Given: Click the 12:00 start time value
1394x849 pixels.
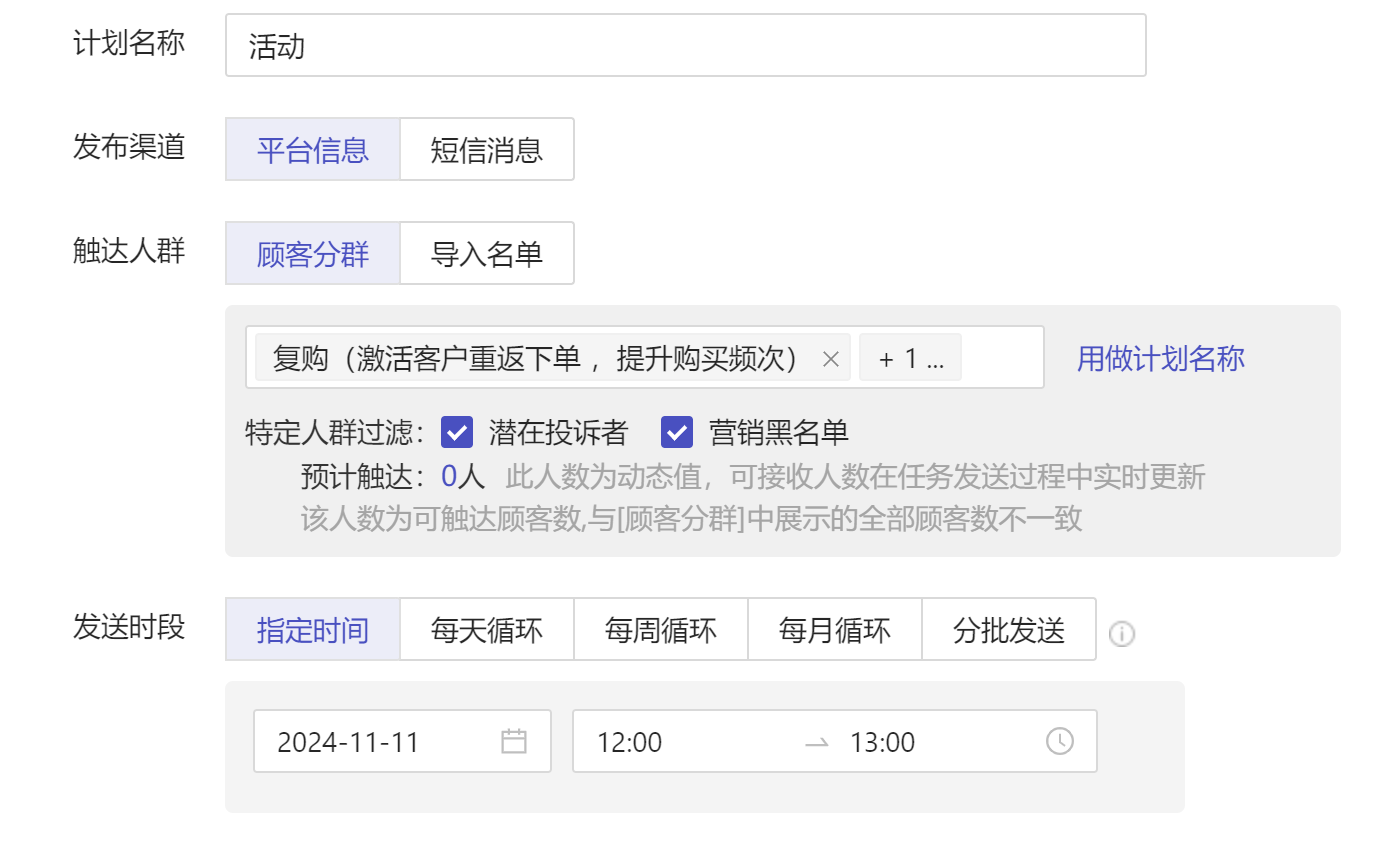Looking at the screenshot, I should pyautogui.click(x=630, y=742).
